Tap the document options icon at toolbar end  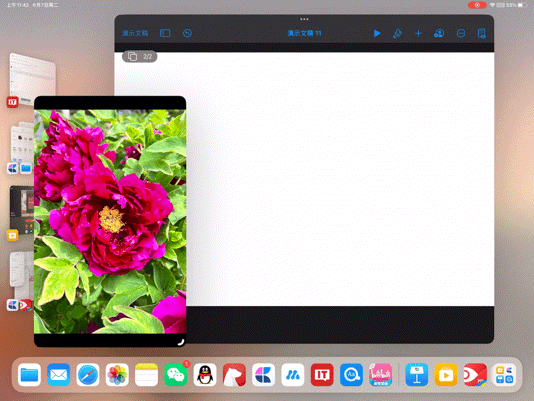click(482, 33)
